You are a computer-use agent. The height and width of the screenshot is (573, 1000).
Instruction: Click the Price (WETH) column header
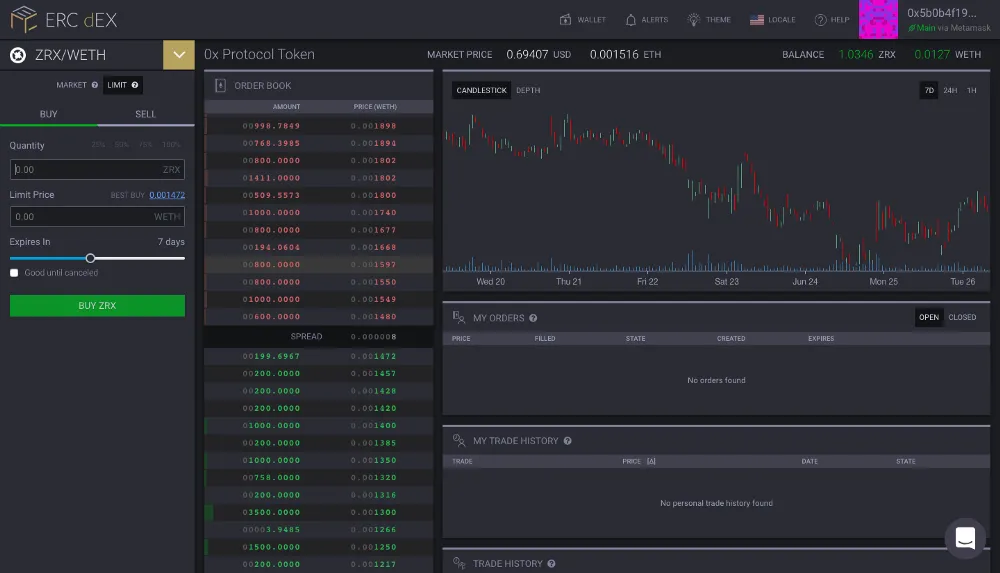click(375, 107)
